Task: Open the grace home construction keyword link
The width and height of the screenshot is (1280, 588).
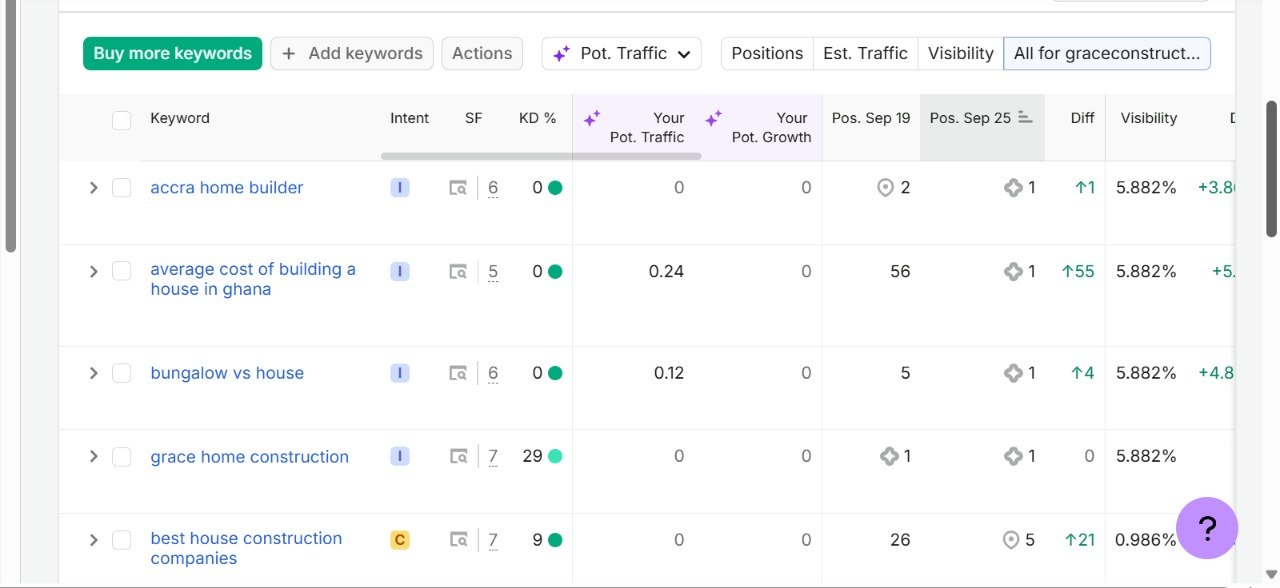Action: click(x=250, y=457)
